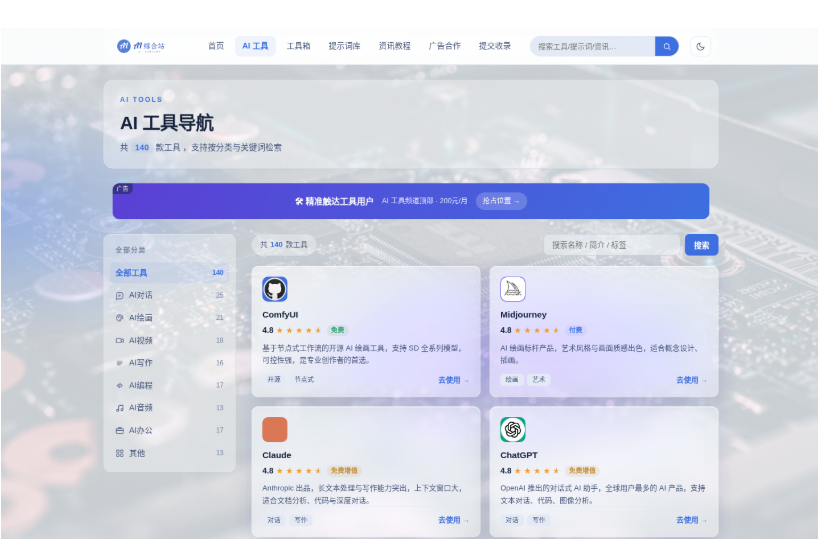Click the 写作 tag on ChatGPT card

pos(539,520)
